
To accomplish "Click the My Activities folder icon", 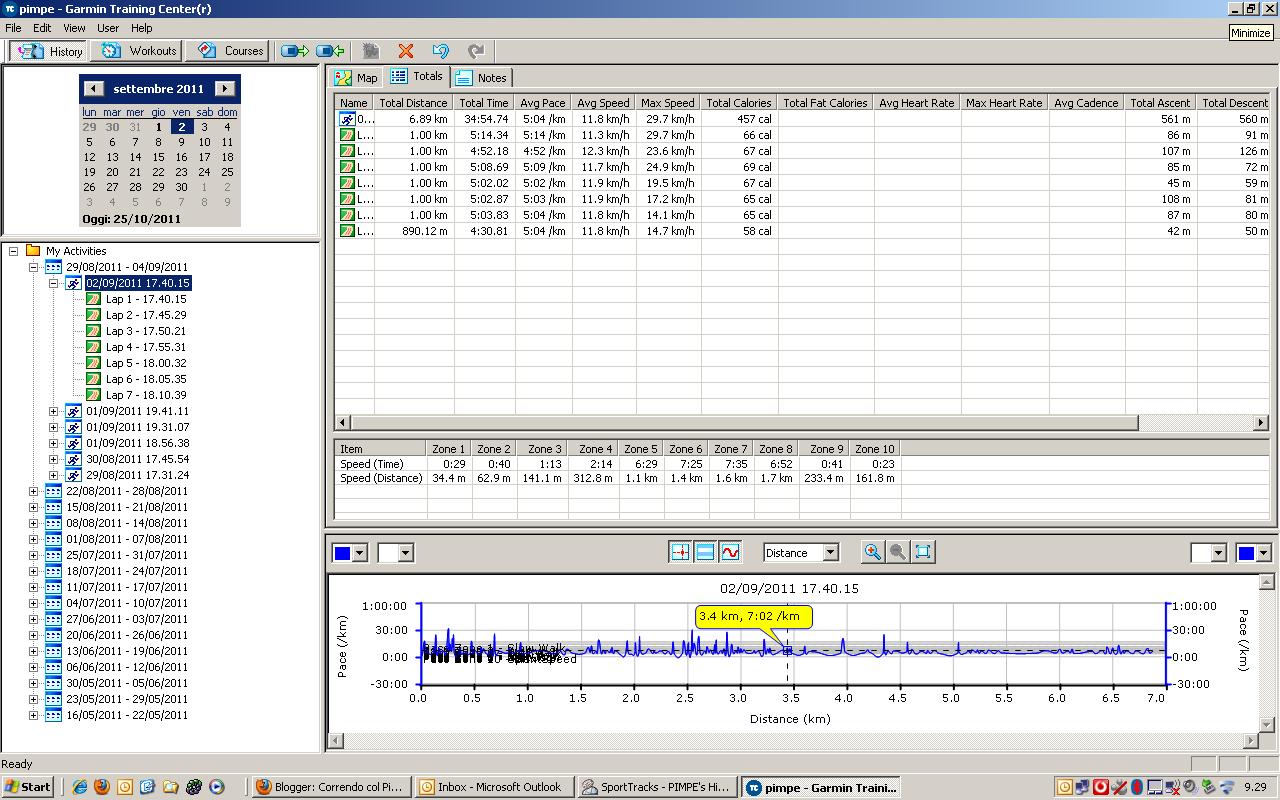I will pyautogui.click(x=33, y=251).
